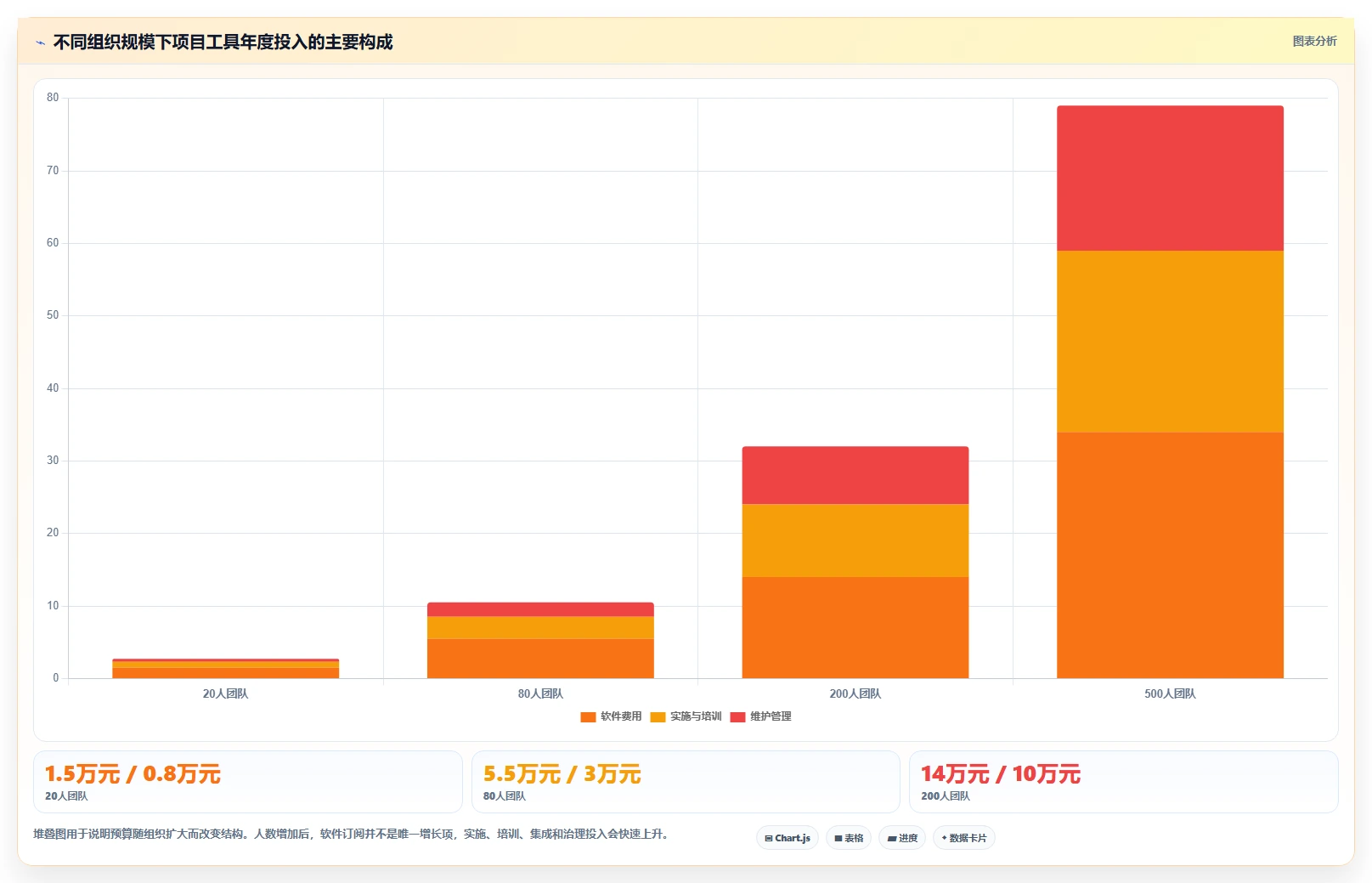The width and height of the screenshot is (1372, 883).
Task: Click the chart title 不同组织规模下项目工具年度投入的主要构成
Action: 223,42
